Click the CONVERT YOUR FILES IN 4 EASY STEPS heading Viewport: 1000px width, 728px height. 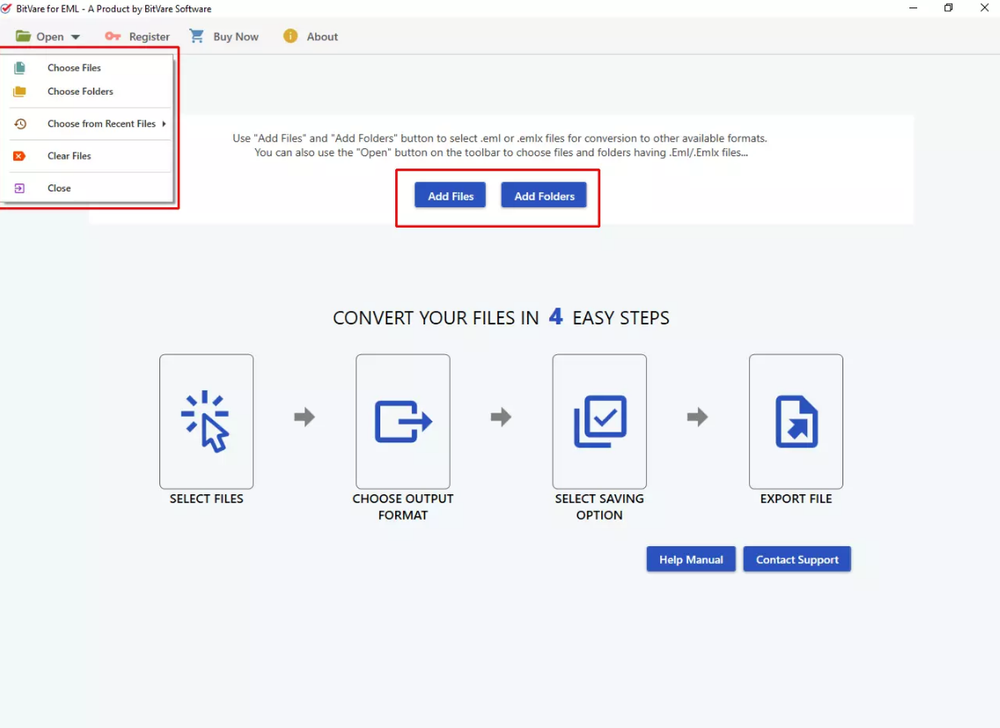tap(501, 317)
